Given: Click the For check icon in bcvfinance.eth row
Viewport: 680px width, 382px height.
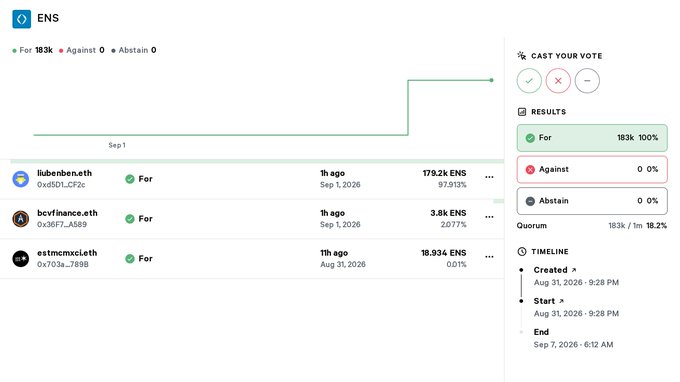Looking at the screenshot, I should (130, 219).
